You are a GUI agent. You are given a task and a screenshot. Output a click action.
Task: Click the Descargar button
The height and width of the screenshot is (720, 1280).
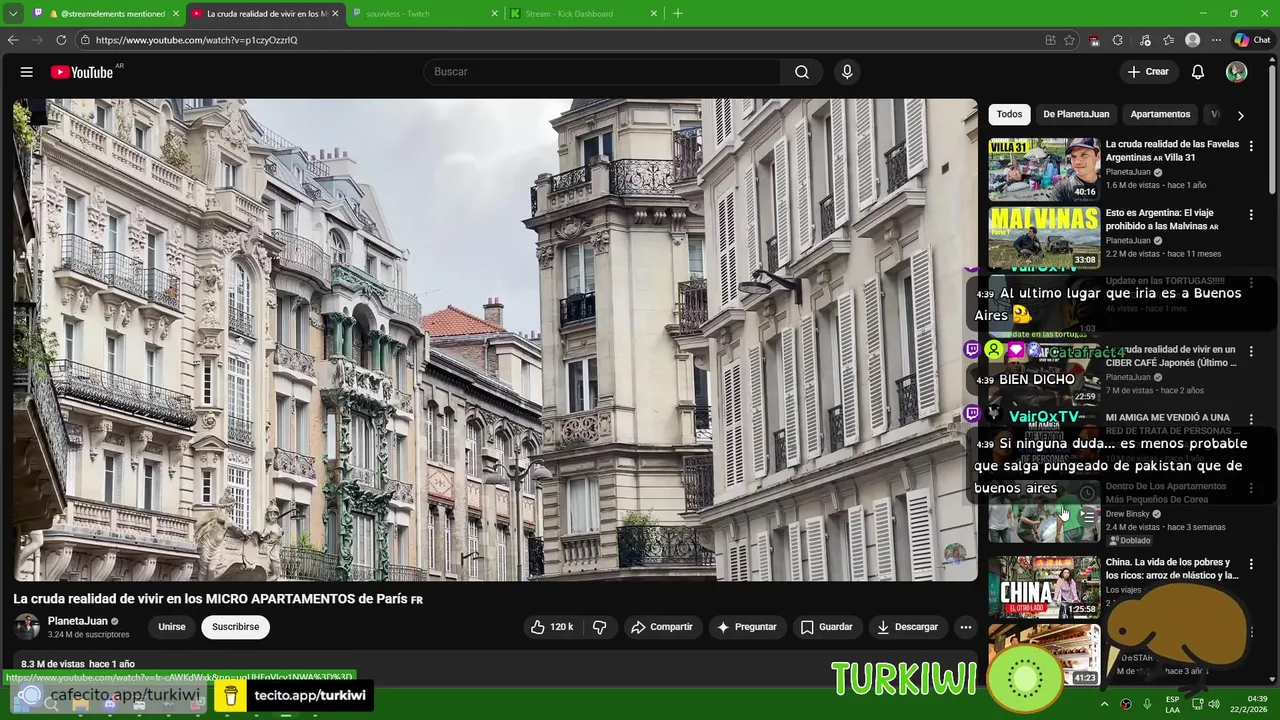908,627
